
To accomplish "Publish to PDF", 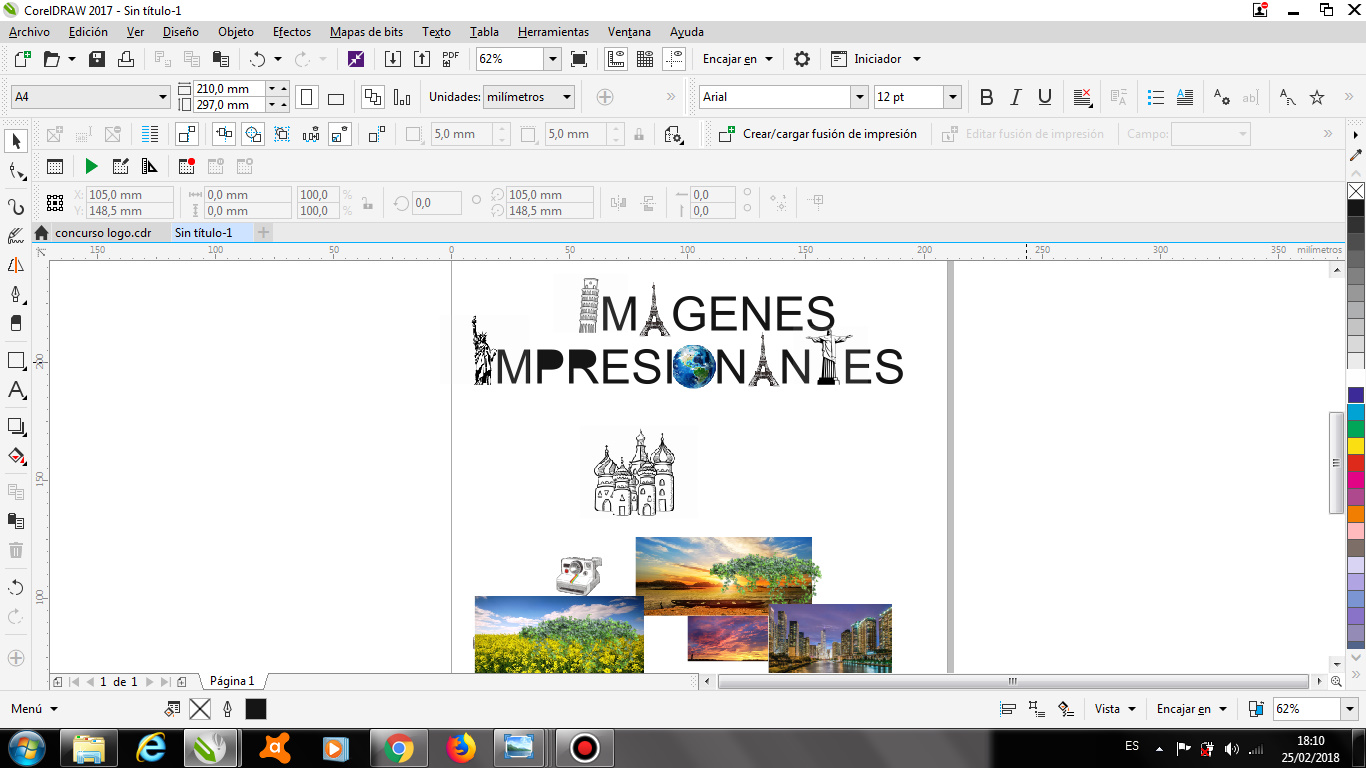I will click(450, 59).
